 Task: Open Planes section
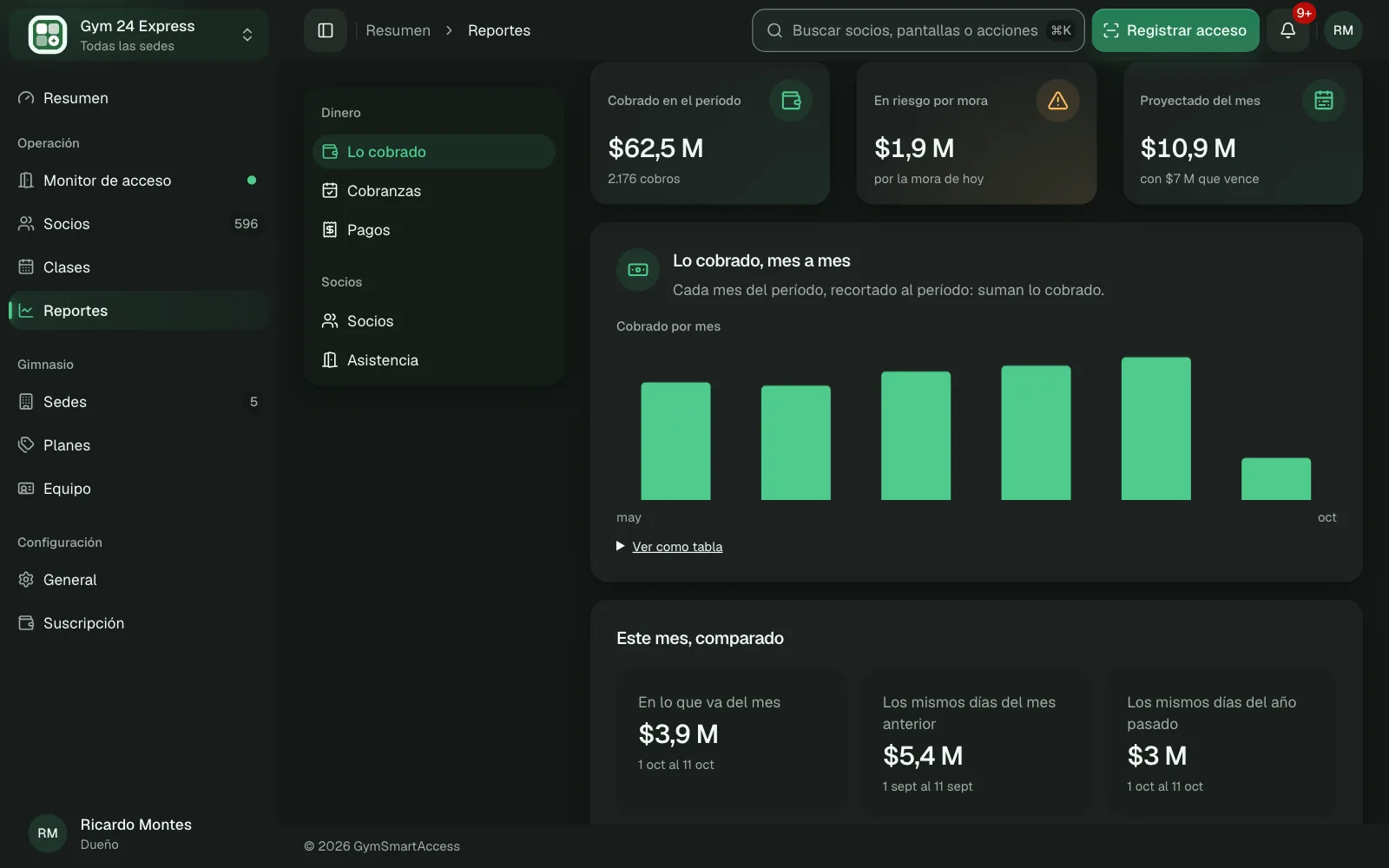point(139,445)
